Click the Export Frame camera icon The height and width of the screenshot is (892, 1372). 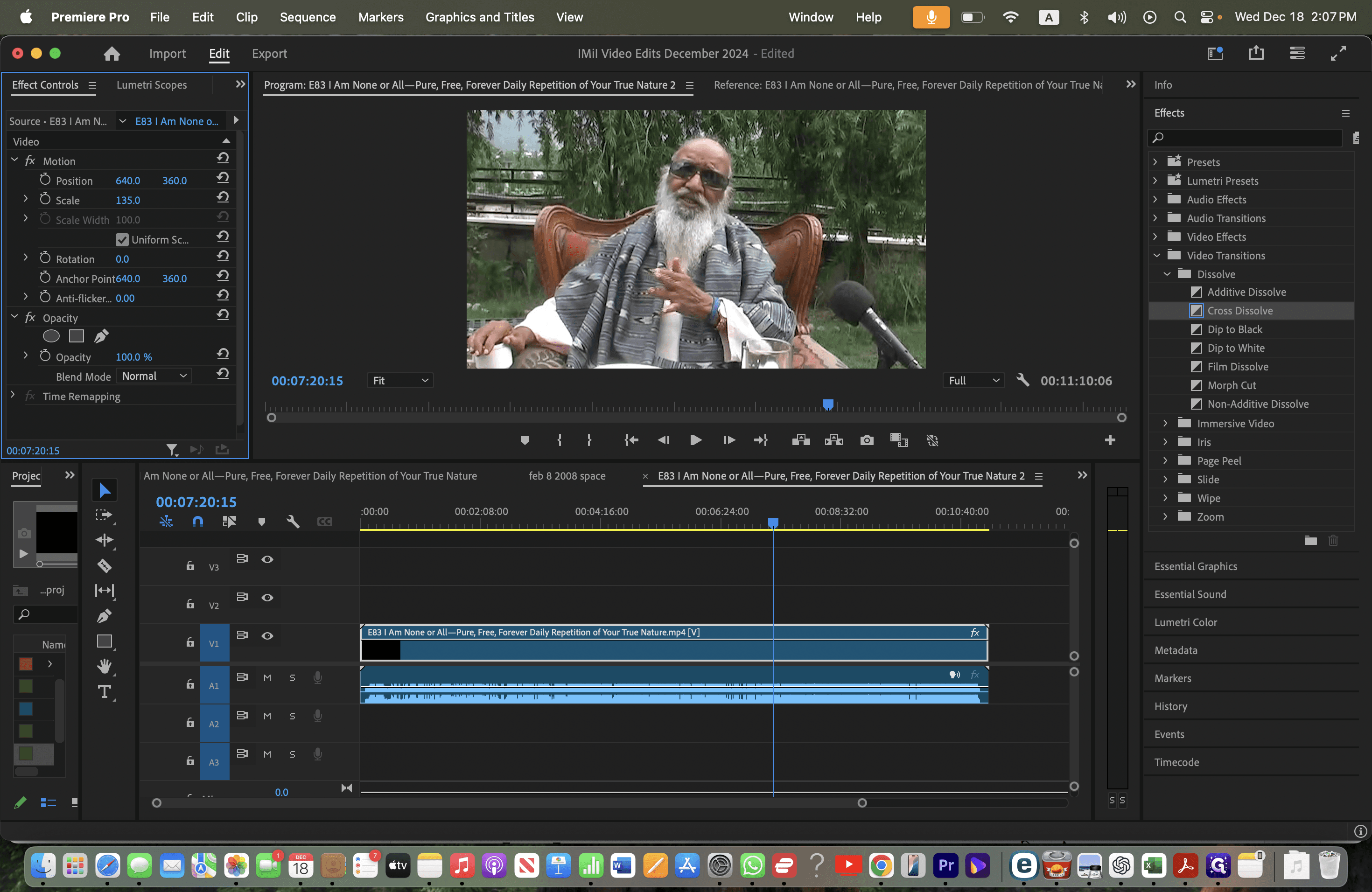click(867, 440)
